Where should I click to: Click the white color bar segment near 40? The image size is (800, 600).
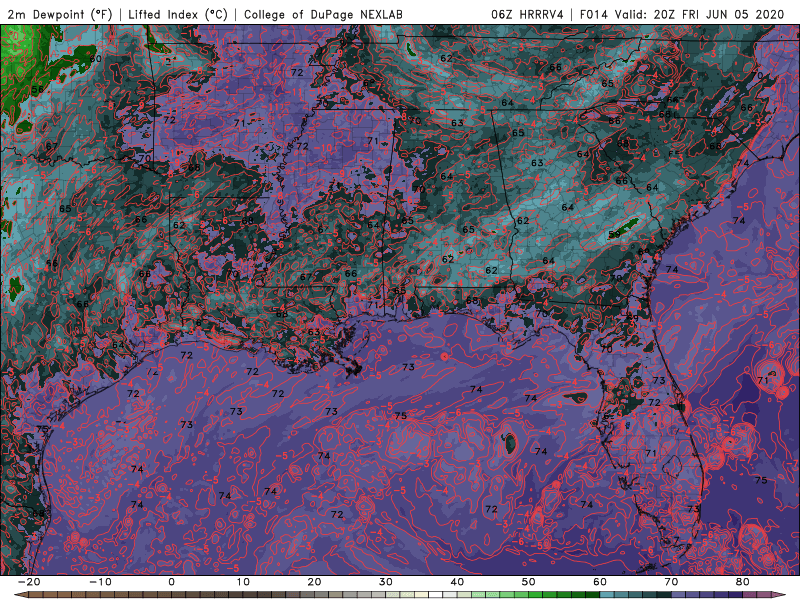point(436,595)
